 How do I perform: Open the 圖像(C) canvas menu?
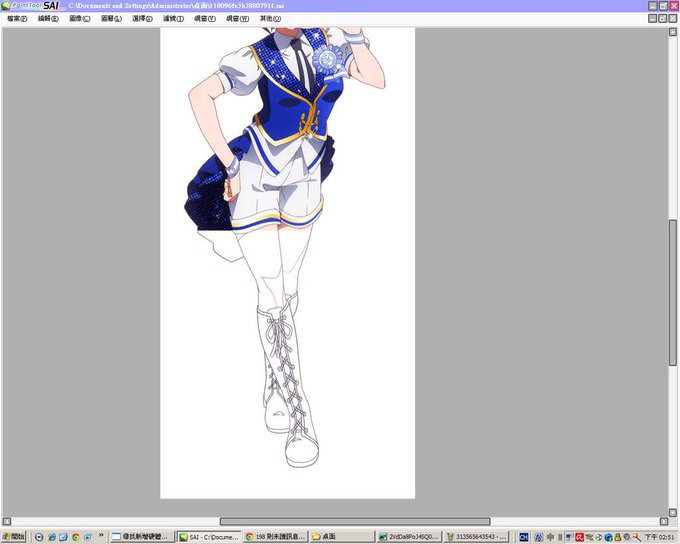pyautogui.click(x=79, y=19)
